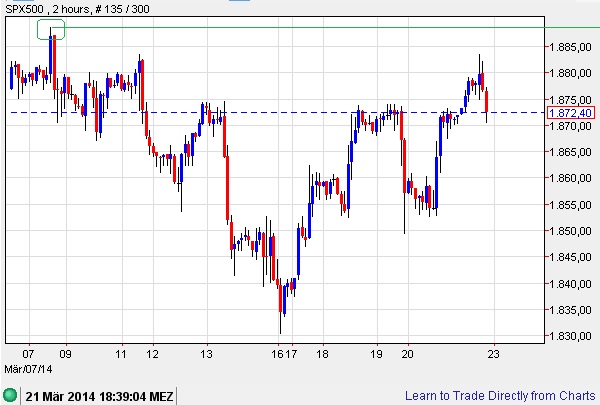Click the 1.880,00 price axis label
This screenshot has width=600, height=405.
point(570,73)
